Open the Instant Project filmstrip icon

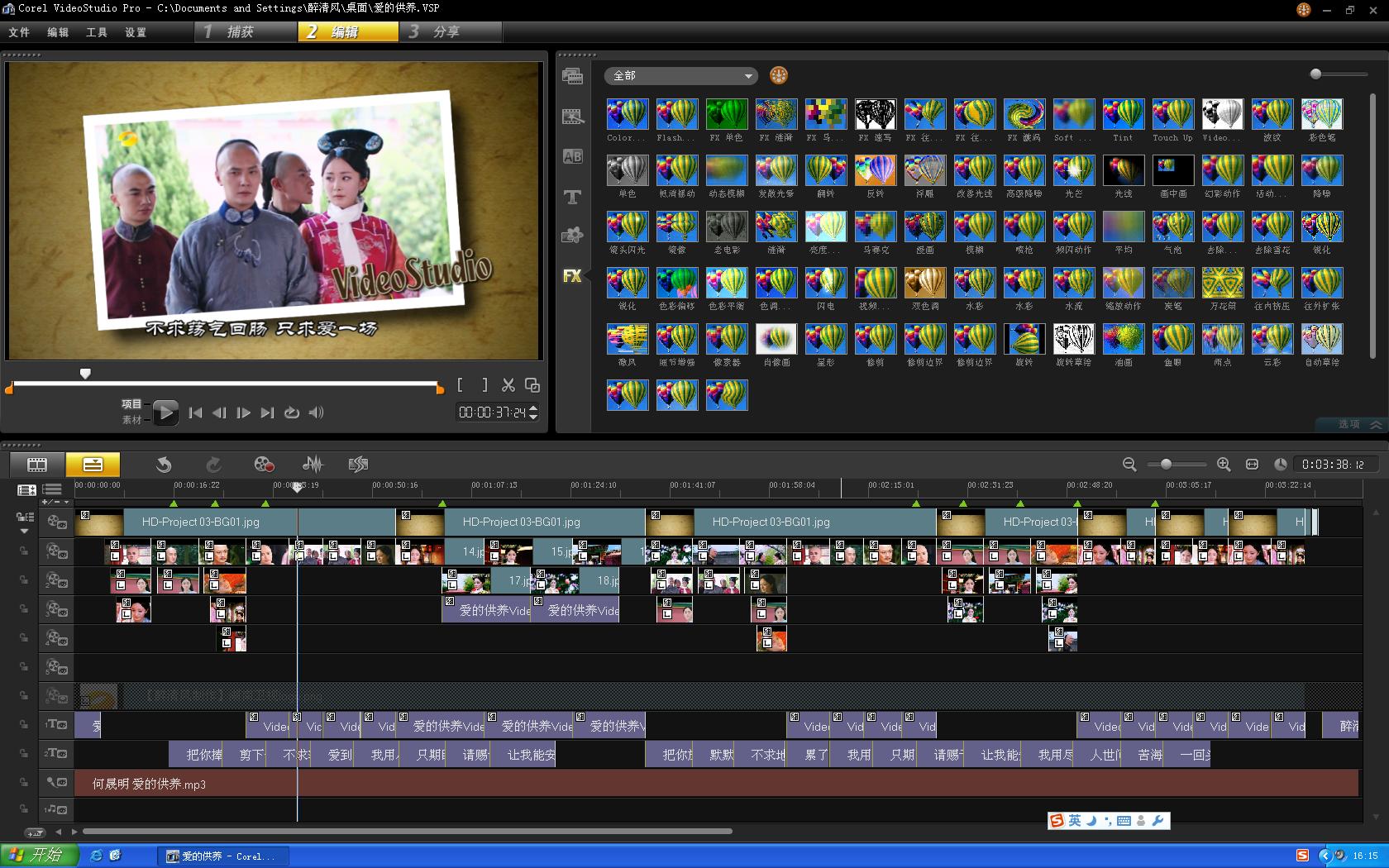coord(358,465)
